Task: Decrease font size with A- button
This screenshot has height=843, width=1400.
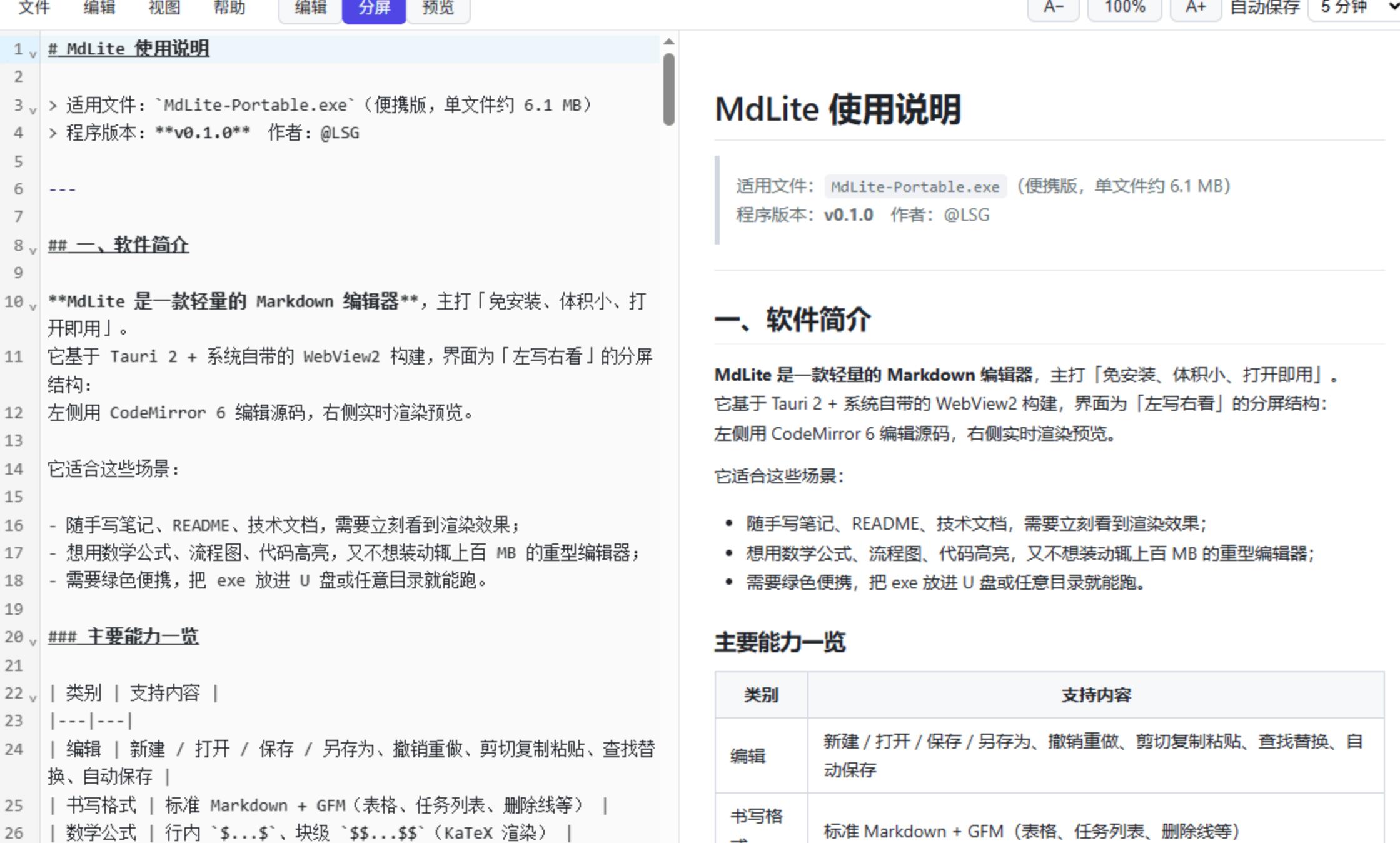Action: coord(1054,8)
